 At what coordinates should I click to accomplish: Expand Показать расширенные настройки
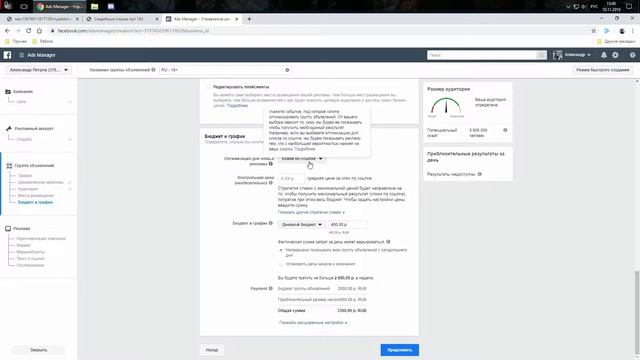pyautogui.click(x=313, y=322)
